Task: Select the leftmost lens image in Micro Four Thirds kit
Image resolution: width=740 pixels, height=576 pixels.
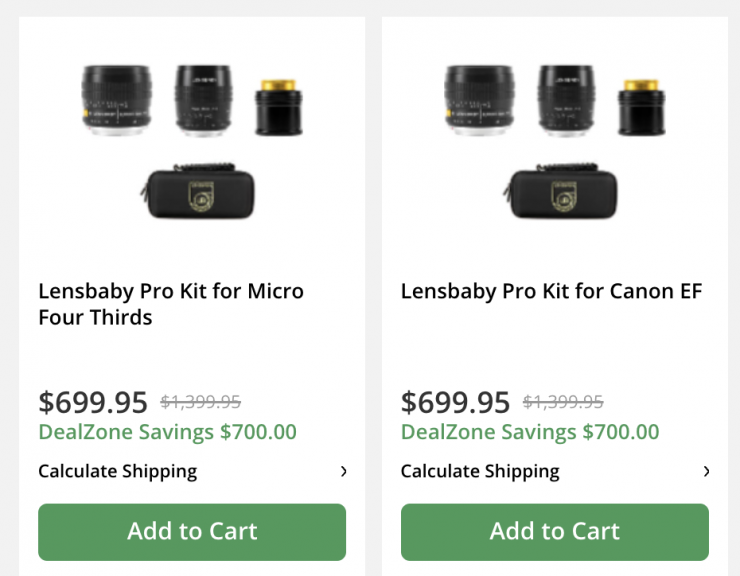Action: click(x=118, y=100)
